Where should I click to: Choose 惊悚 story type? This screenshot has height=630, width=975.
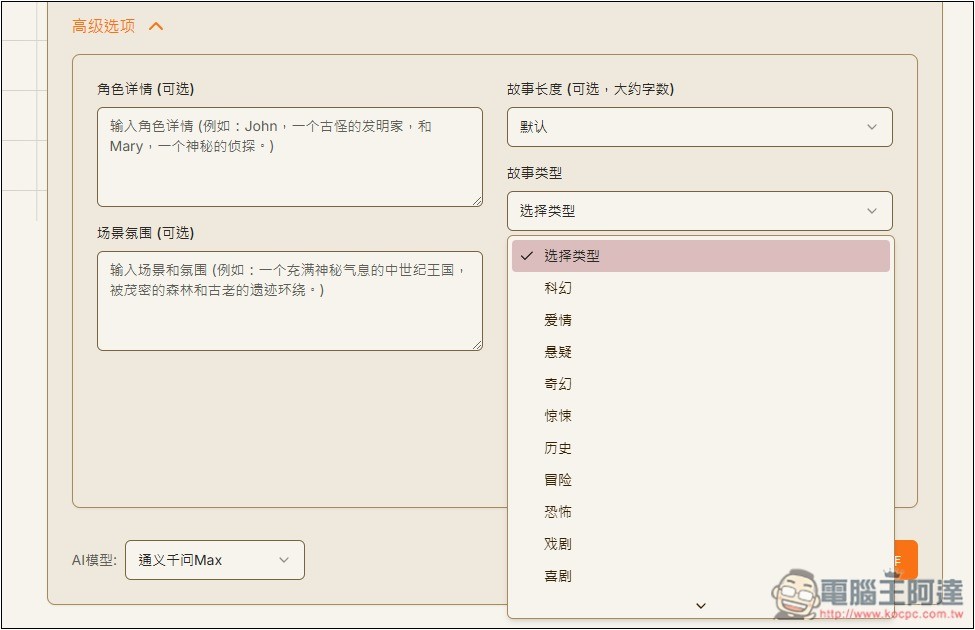point(701,416)
